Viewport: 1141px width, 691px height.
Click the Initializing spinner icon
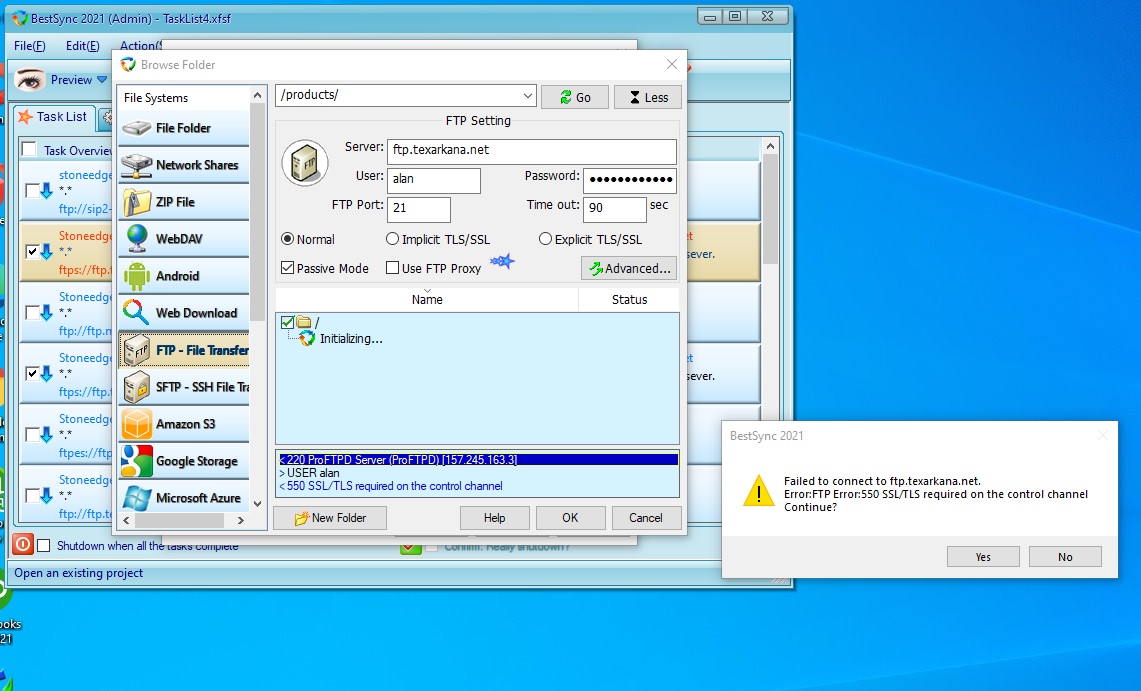(307, 338)
